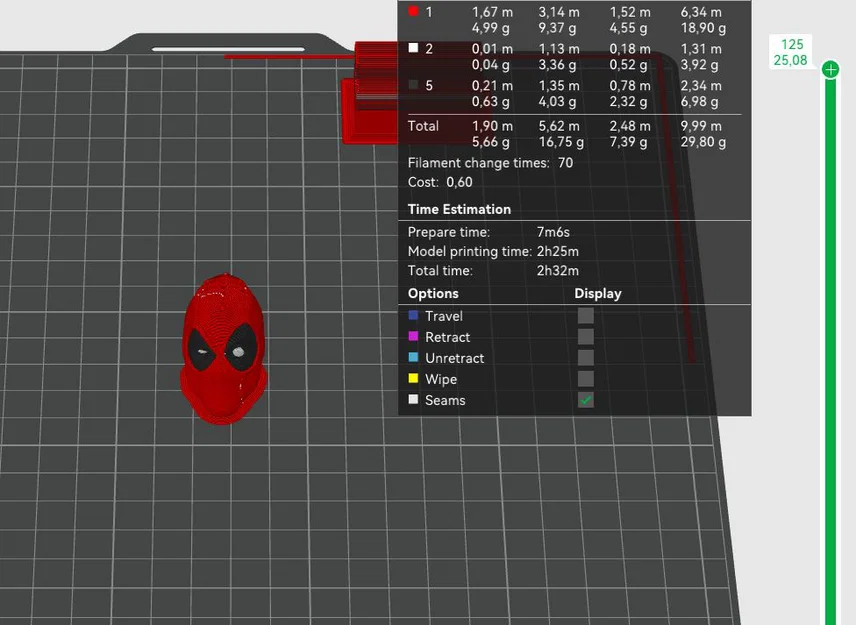Click the green plus on the layer slider
The width and height of the screenshot is (856, 625).
831,69
